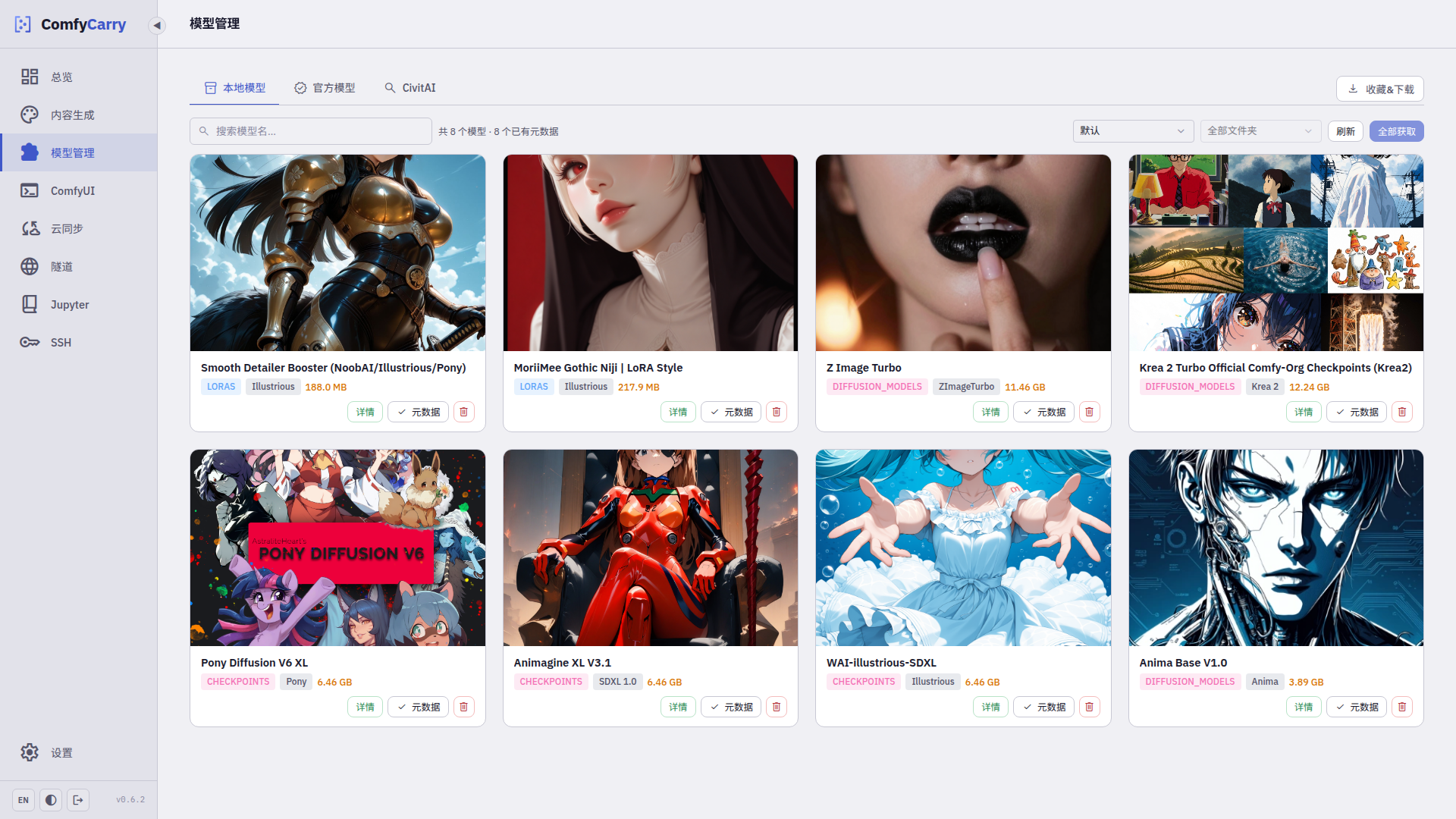Switch to the 本地模型 tab

pos(235,88)
